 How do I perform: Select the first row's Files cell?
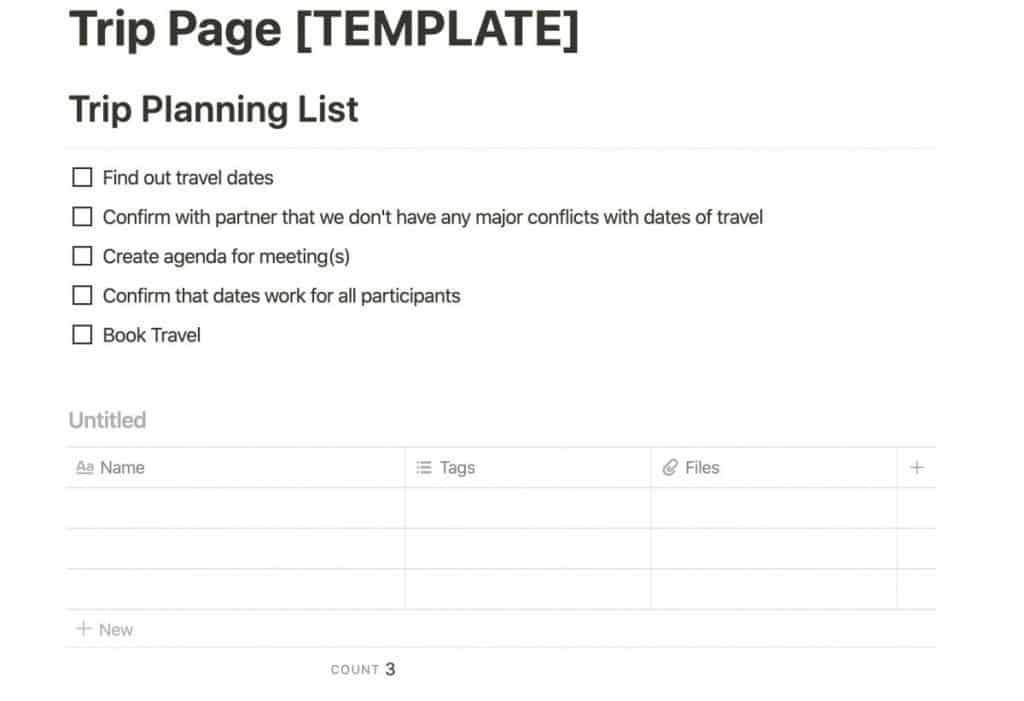tap(774, 508)
